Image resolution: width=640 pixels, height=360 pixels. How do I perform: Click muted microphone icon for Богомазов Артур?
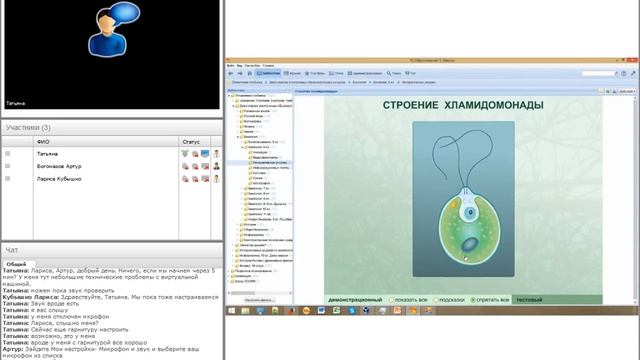click(x=185, y=166)
